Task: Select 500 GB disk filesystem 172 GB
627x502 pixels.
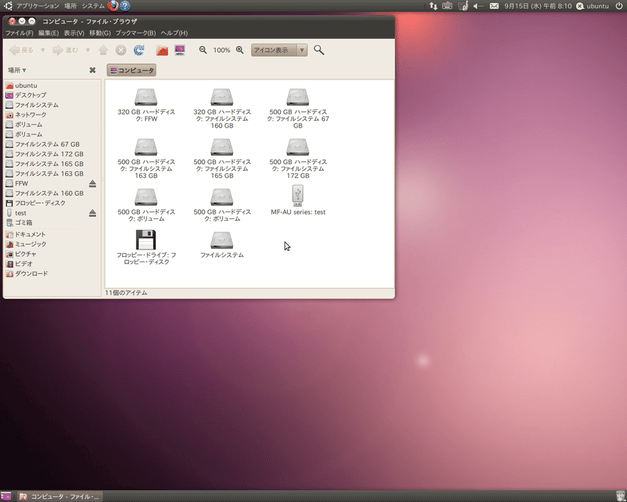Action: tap(298, 158)
